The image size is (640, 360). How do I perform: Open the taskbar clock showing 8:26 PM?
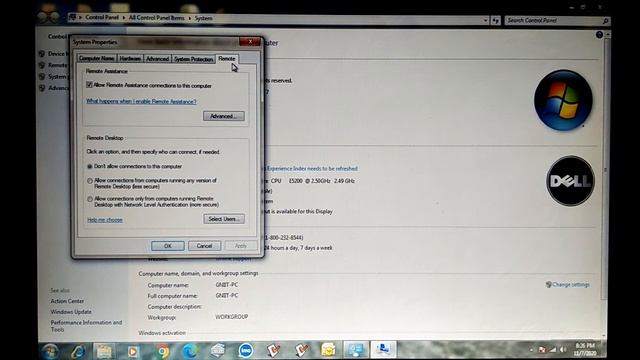click(584, 349)
